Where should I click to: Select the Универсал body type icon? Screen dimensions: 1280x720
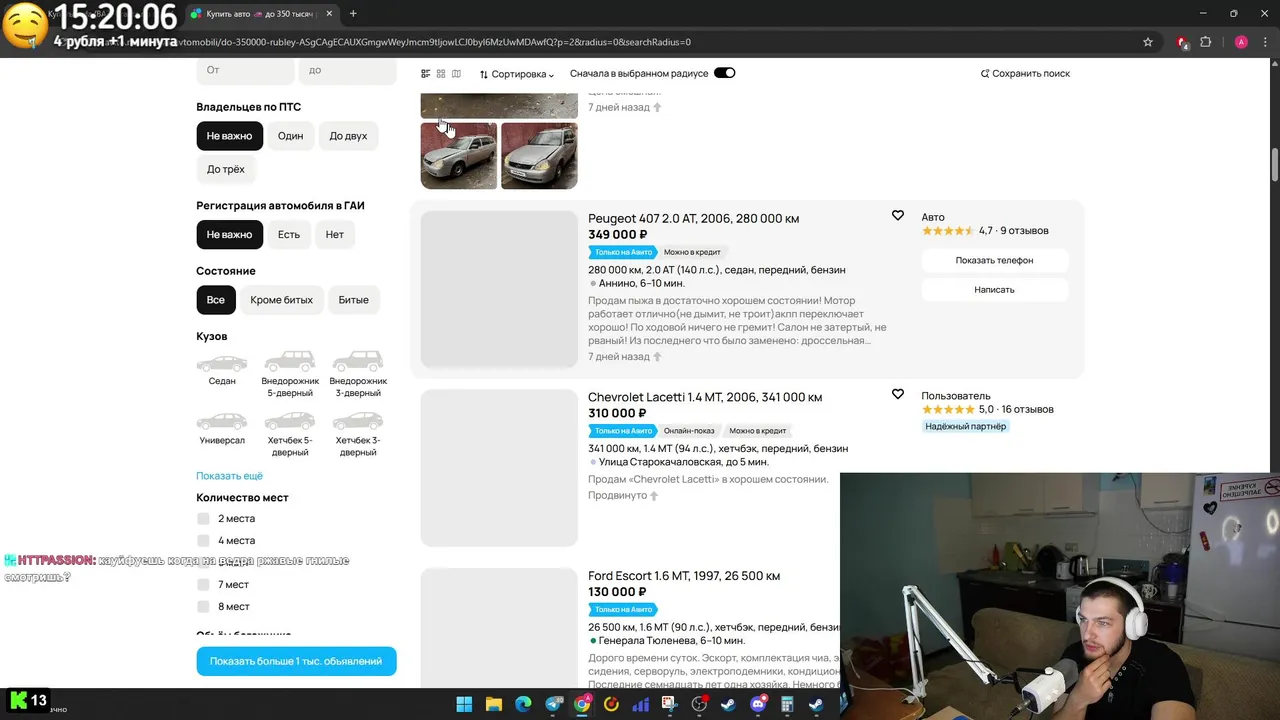tap(222, 421)
